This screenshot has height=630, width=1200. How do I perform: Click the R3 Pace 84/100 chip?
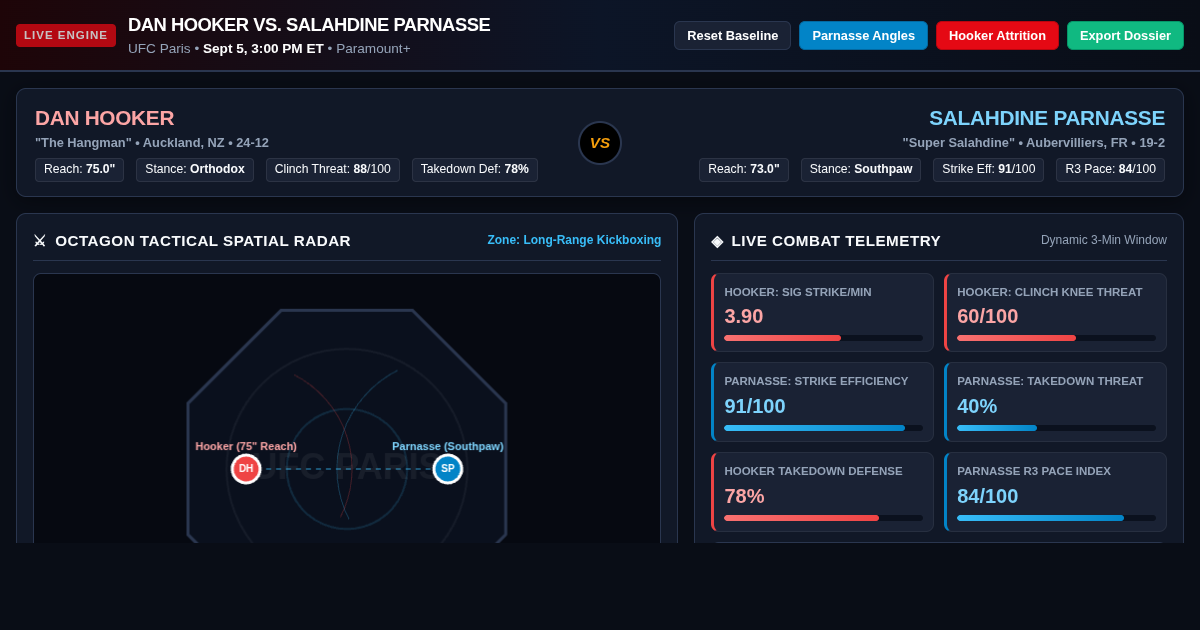[x=1110, y=170]
